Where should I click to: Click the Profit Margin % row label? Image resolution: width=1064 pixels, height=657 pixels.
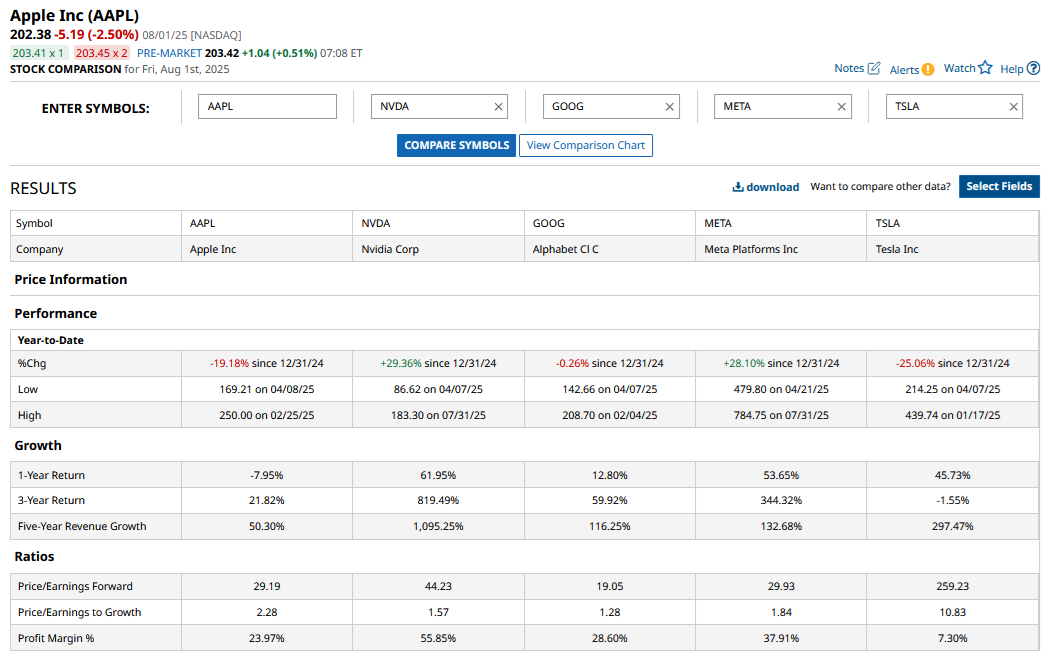pyautogui.click(x=56, y=638)
